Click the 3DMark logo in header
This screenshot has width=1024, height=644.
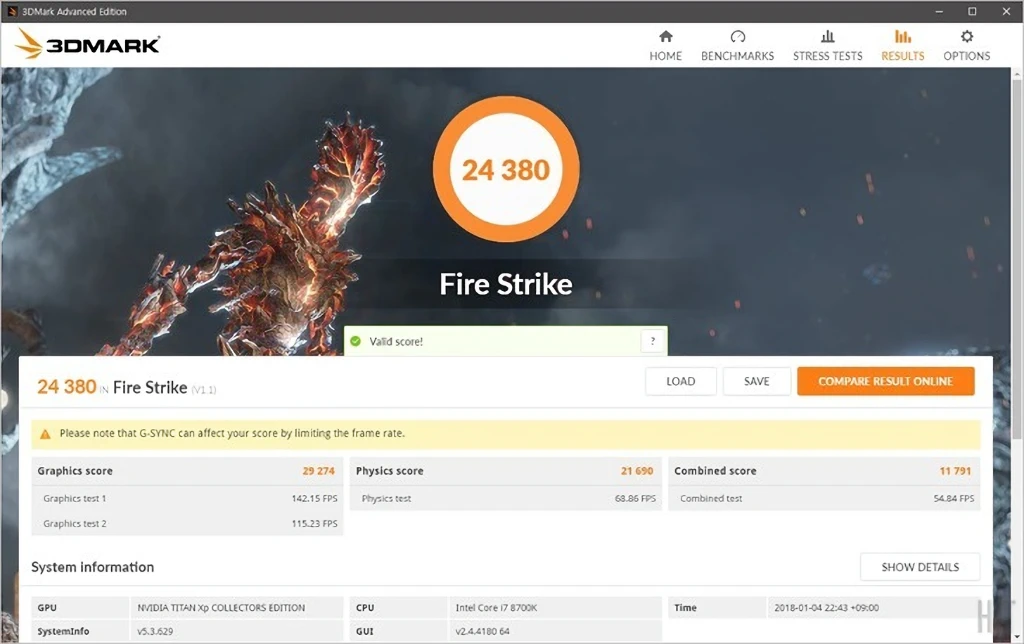(88, 44)
